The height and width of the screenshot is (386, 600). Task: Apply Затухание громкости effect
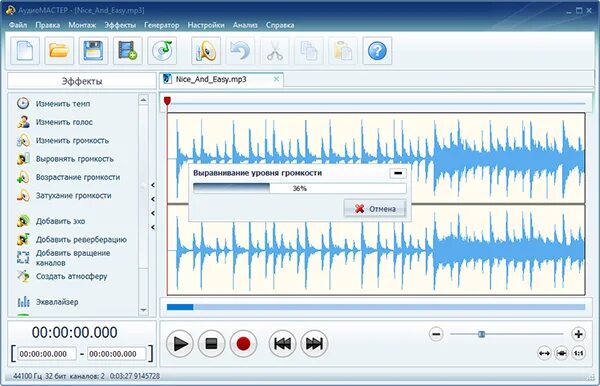(64, 195)
